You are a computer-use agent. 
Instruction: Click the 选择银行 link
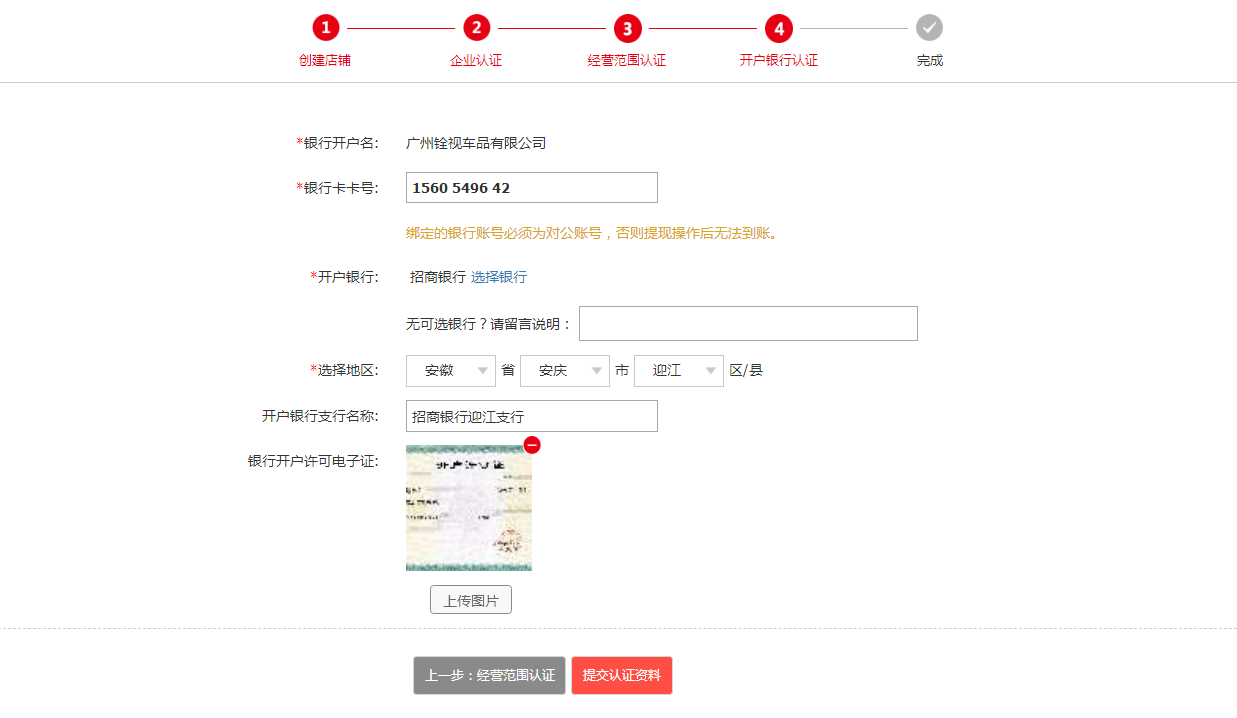click(499, 277)
